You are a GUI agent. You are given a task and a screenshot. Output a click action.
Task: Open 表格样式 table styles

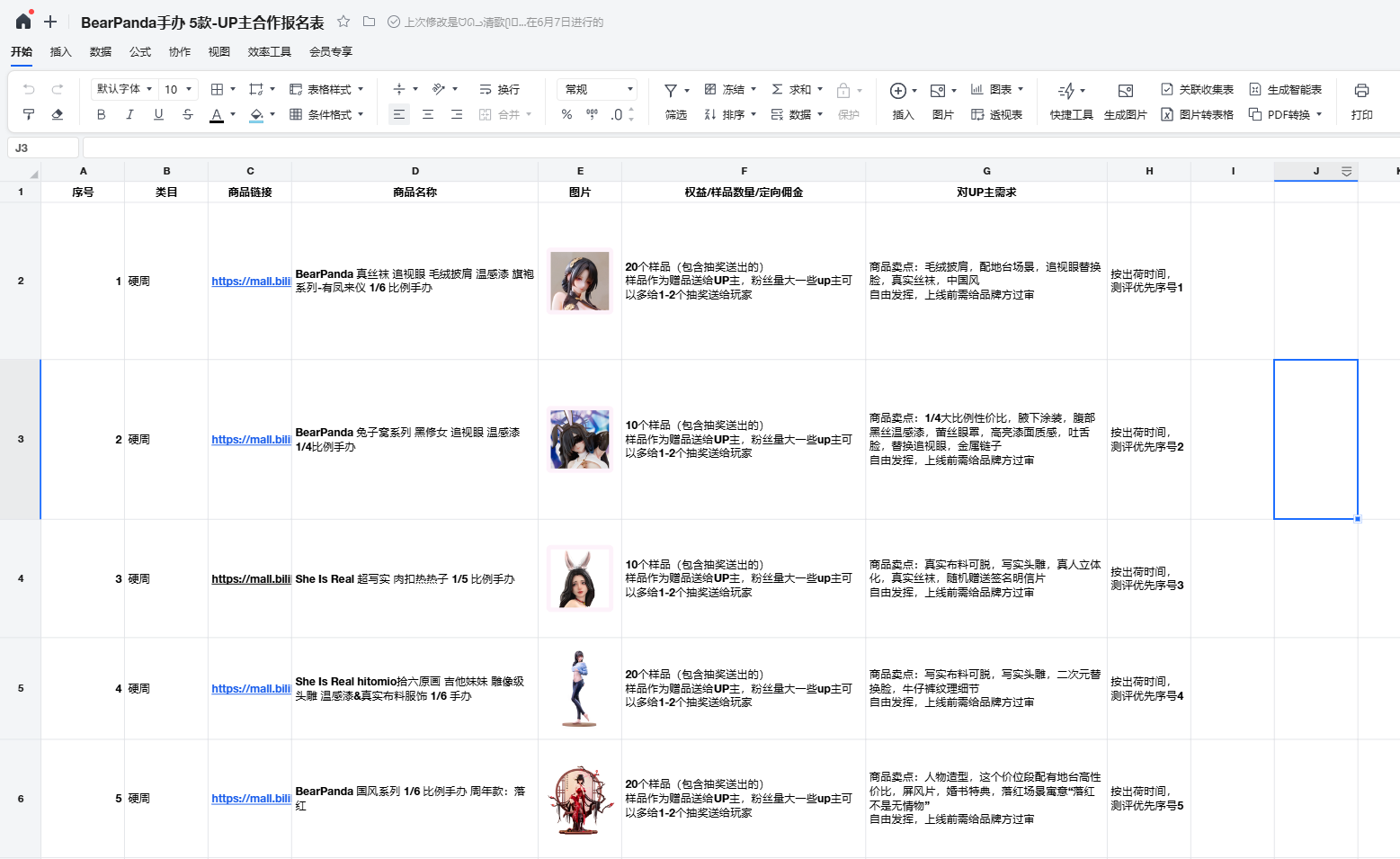click(326, 89)
